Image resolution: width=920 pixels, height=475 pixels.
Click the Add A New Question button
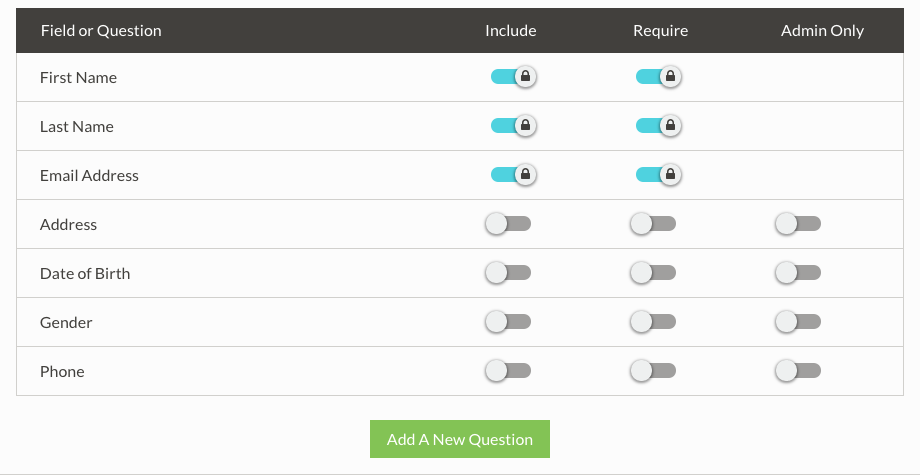pos(460,439)
